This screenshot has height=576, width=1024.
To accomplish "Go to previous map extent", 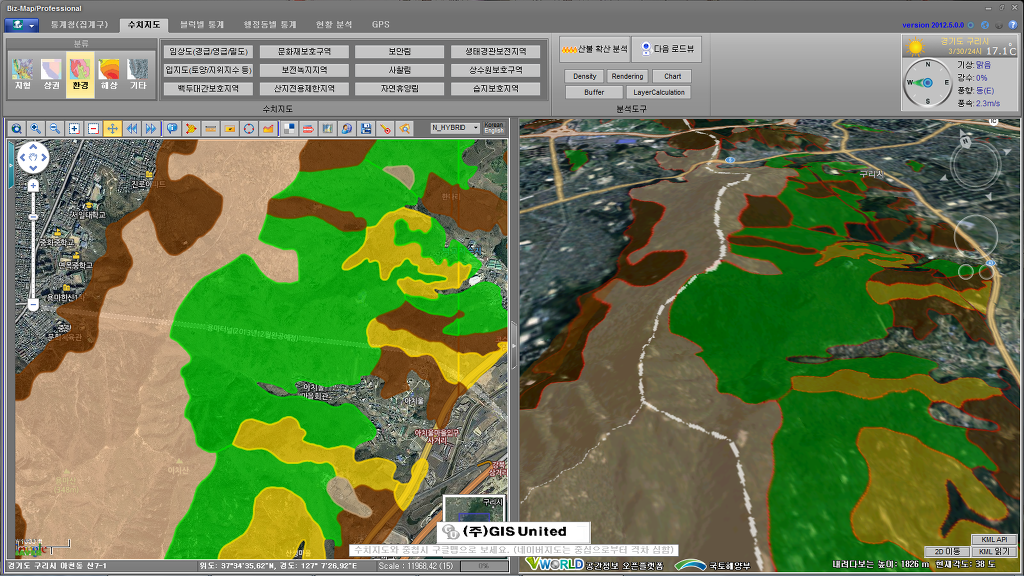I will (x=131, y=128).
